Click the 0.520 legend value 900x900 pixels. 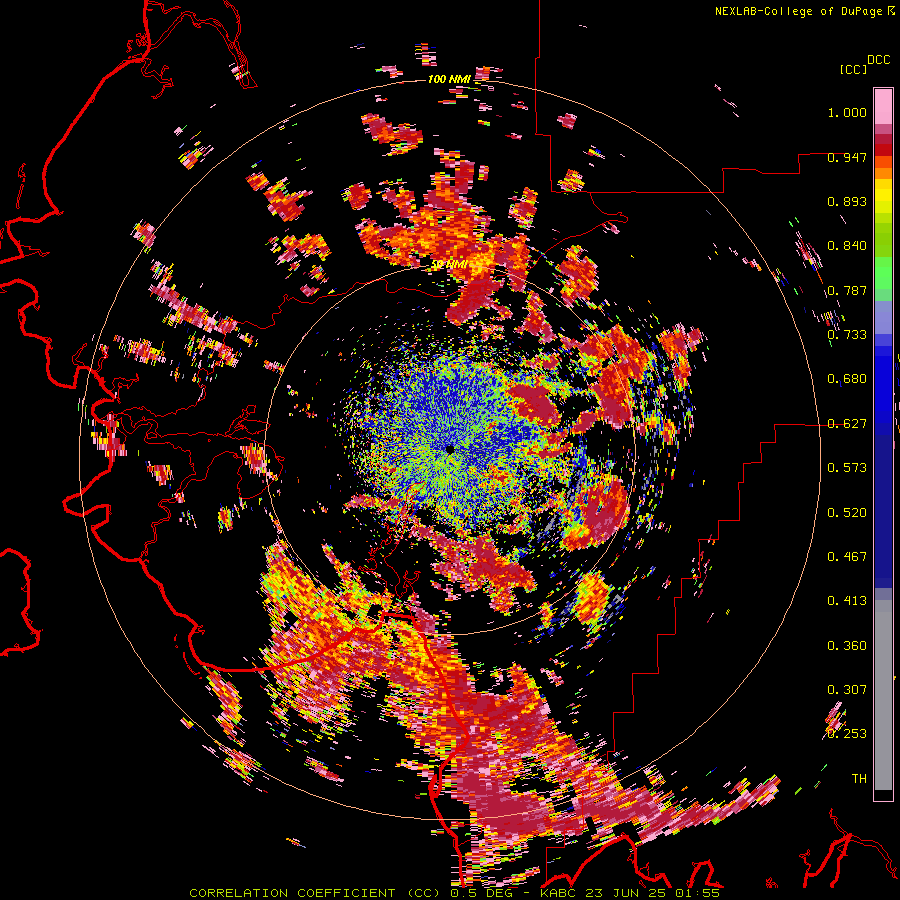pos(847,513)
